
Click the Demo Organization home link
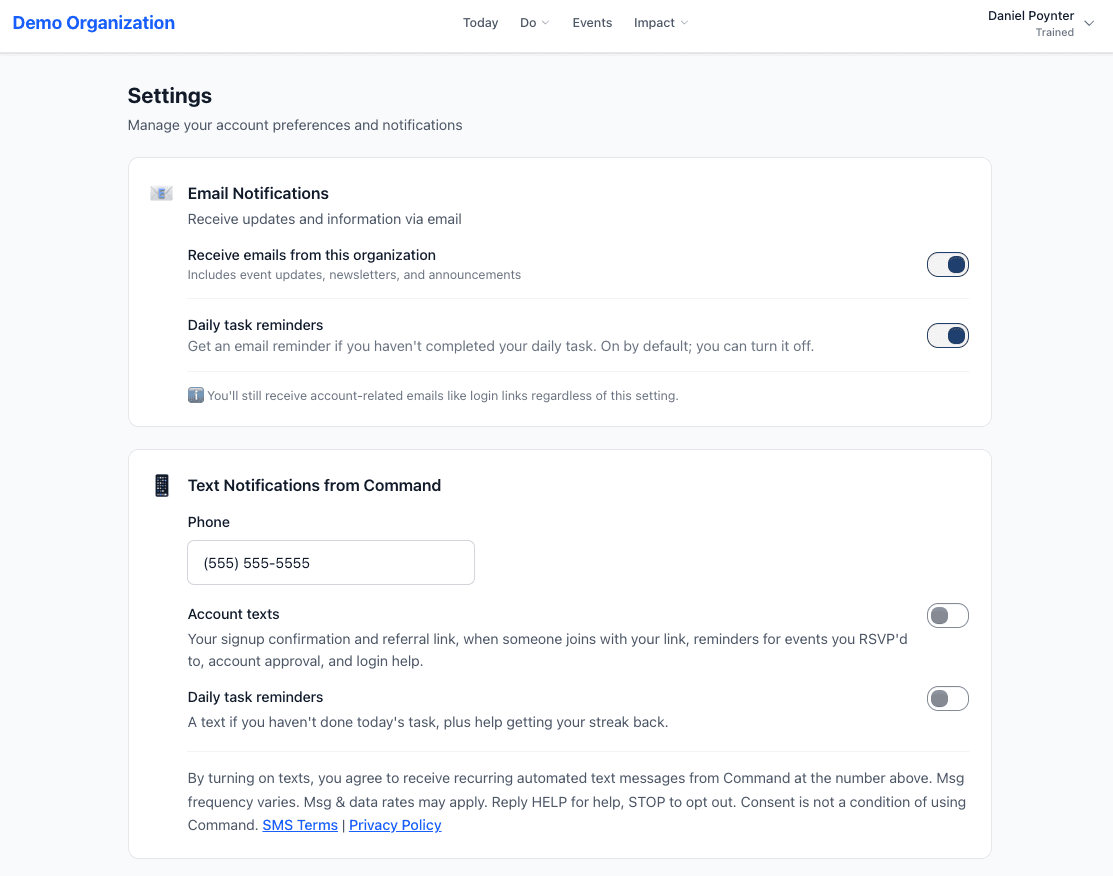click(x=94, y=23)
